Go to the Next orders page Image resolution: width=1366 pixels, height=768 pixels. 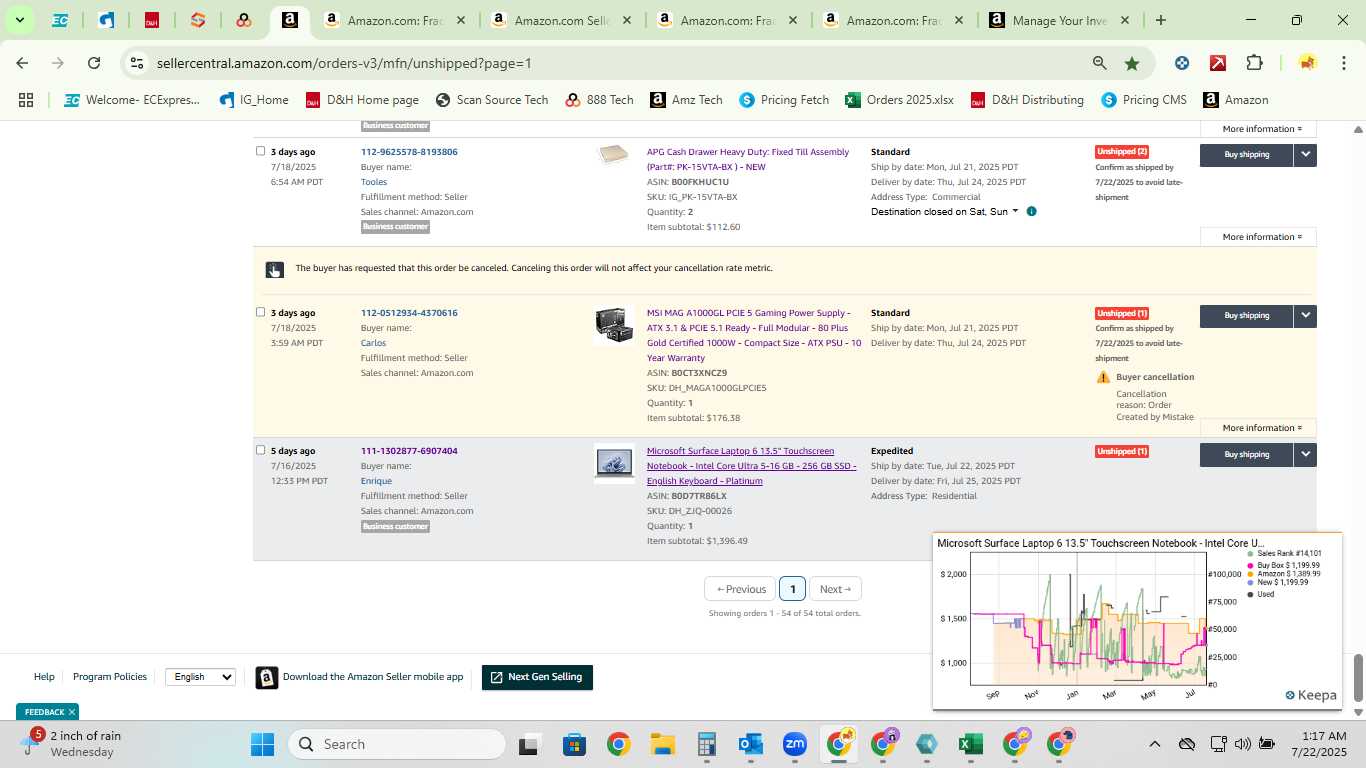tap(835, 589)
